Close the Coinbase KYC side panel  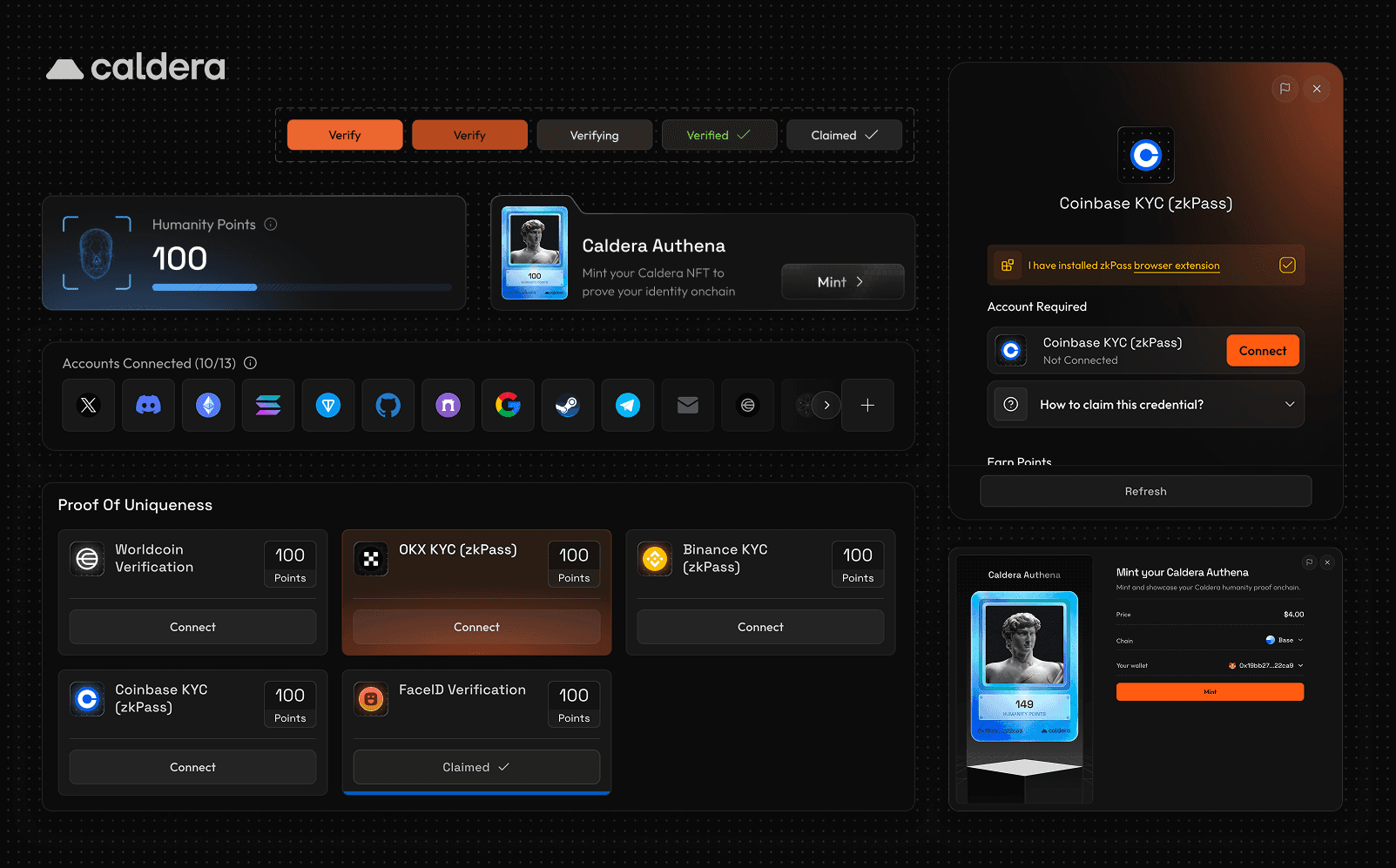pos(1317,88)
